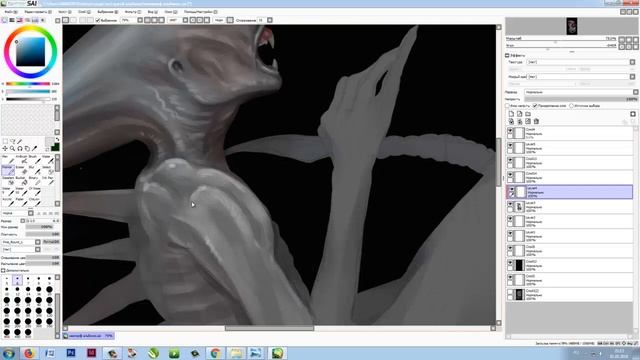Screen dimensions: 640x360
Task: Open the Слой layer menu
Action: [84, 12]
